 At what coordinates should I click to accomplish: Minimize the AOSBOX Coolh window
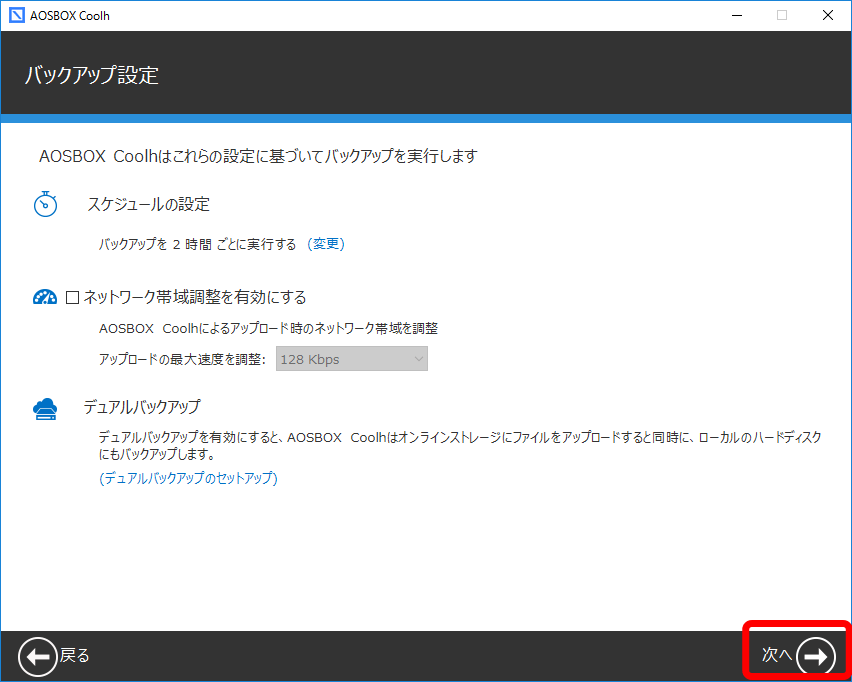coord(736,15)
